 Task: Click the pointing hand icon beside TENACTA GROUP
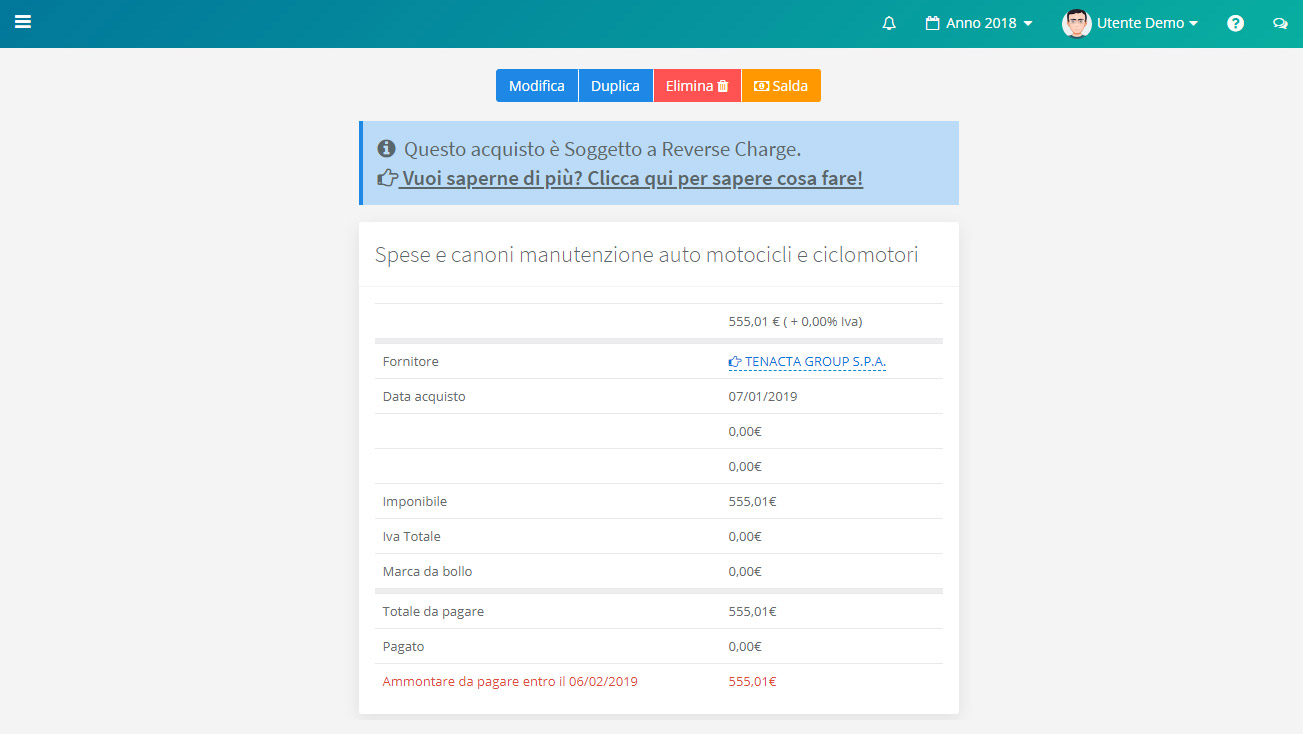pos(735,362)
